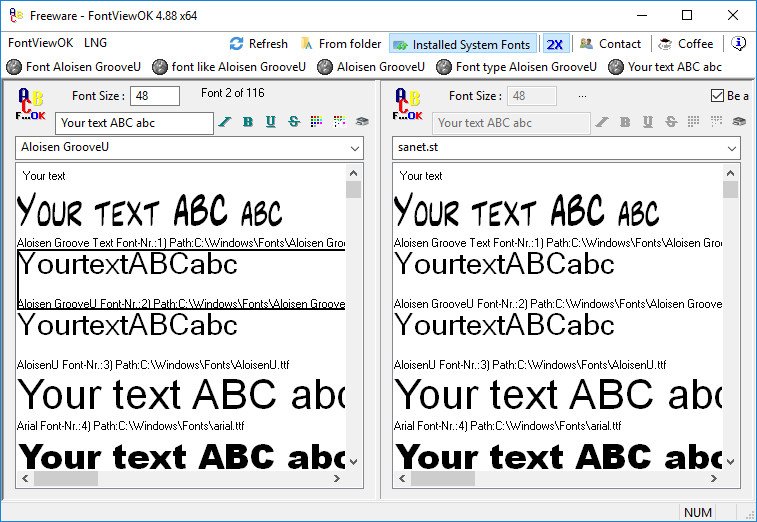
Task: Toggle the 'Be a' checkbox in right pane
Action: [x=717, y=96]
